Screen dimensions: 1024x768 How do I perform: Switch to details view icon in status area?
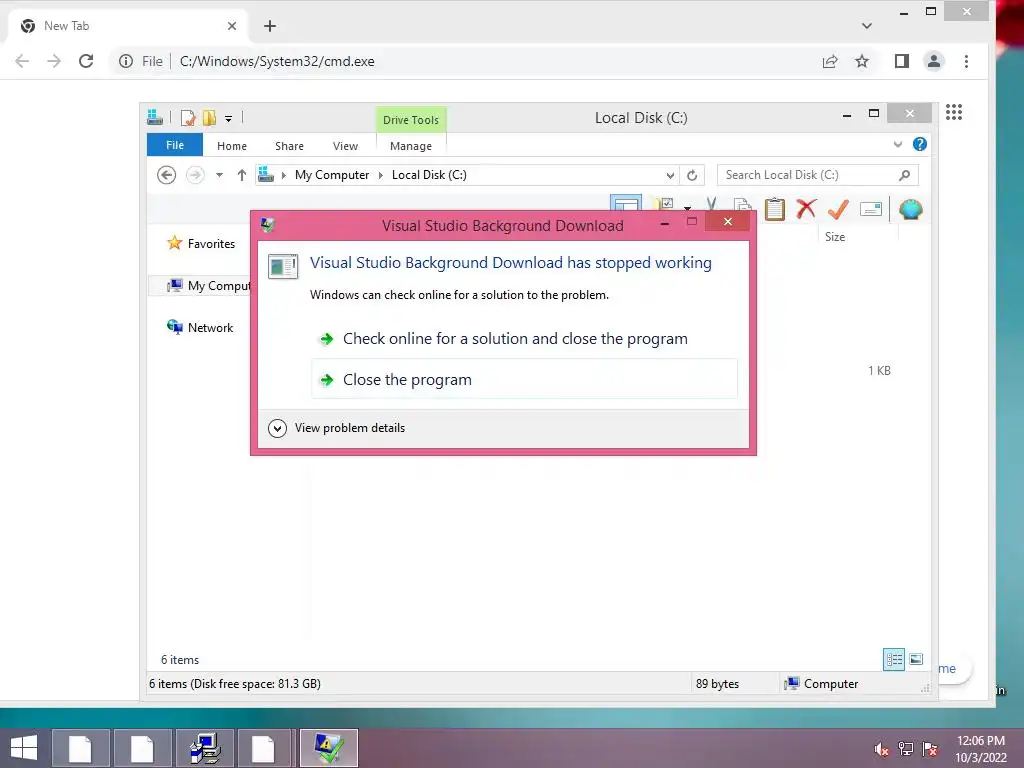[893, 659]
